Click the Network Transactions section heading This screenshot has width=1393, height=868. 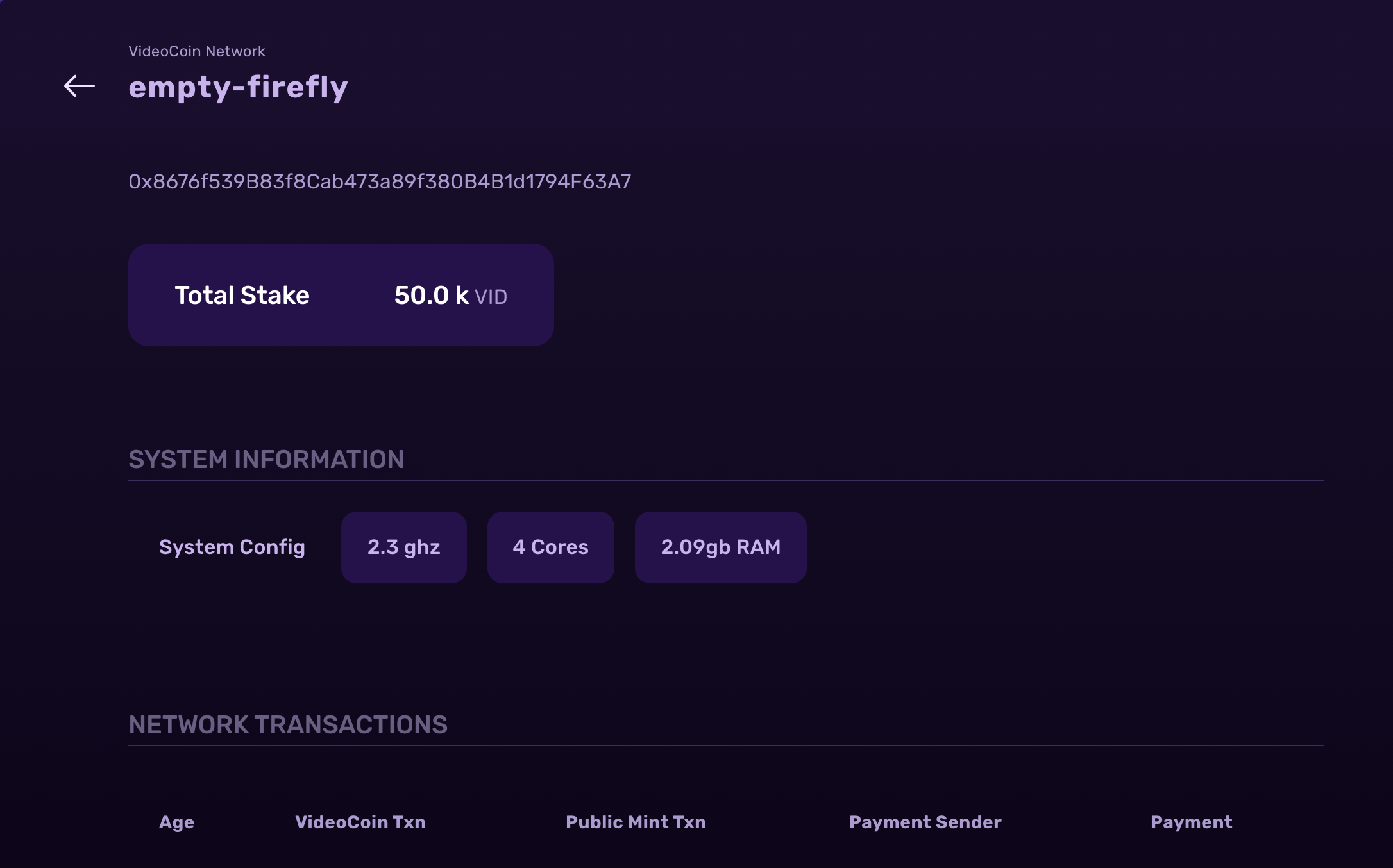[288, 725]
